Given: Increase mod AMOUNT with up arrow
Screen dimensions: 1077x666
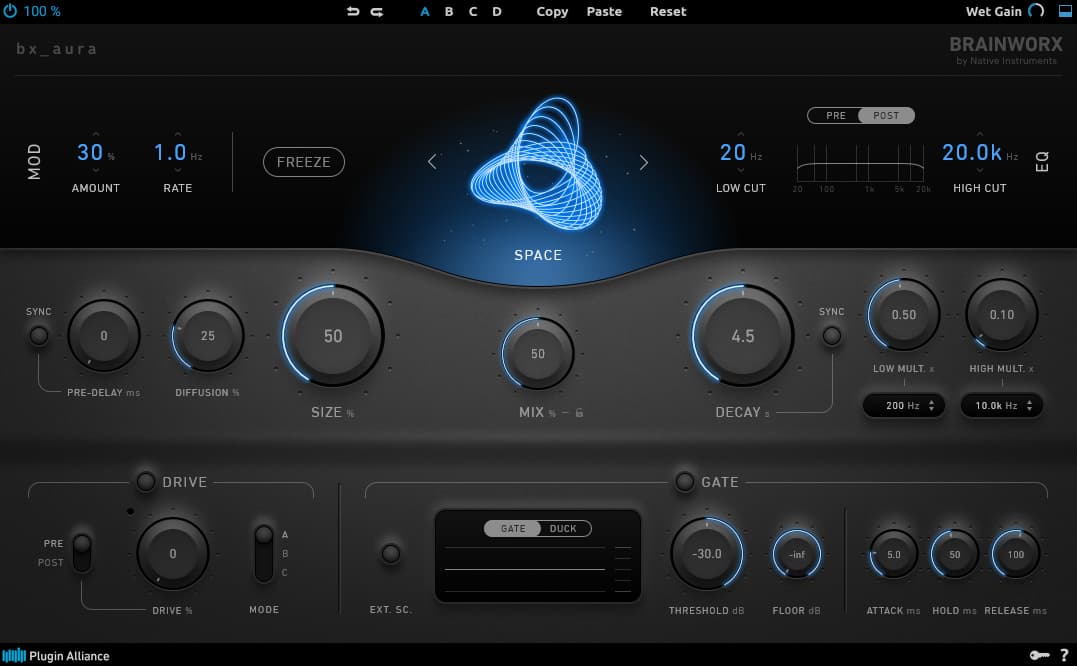Looking at the screenshot, I should (96, 134).
